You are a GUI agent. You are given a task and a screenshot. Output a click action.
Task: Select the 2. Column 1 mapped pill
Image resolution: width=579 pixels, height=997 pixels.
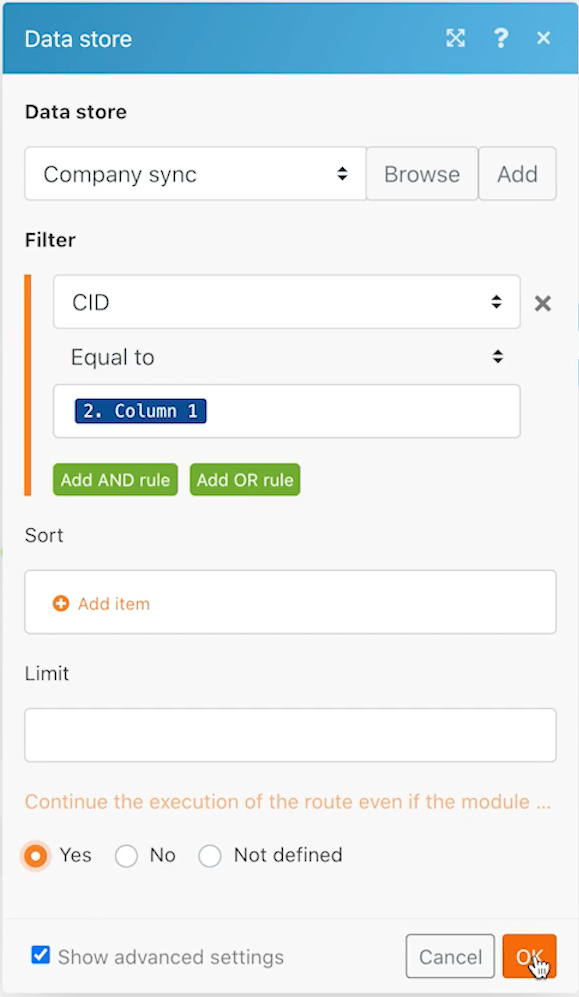pyautogui.click(x=140, y=411)
